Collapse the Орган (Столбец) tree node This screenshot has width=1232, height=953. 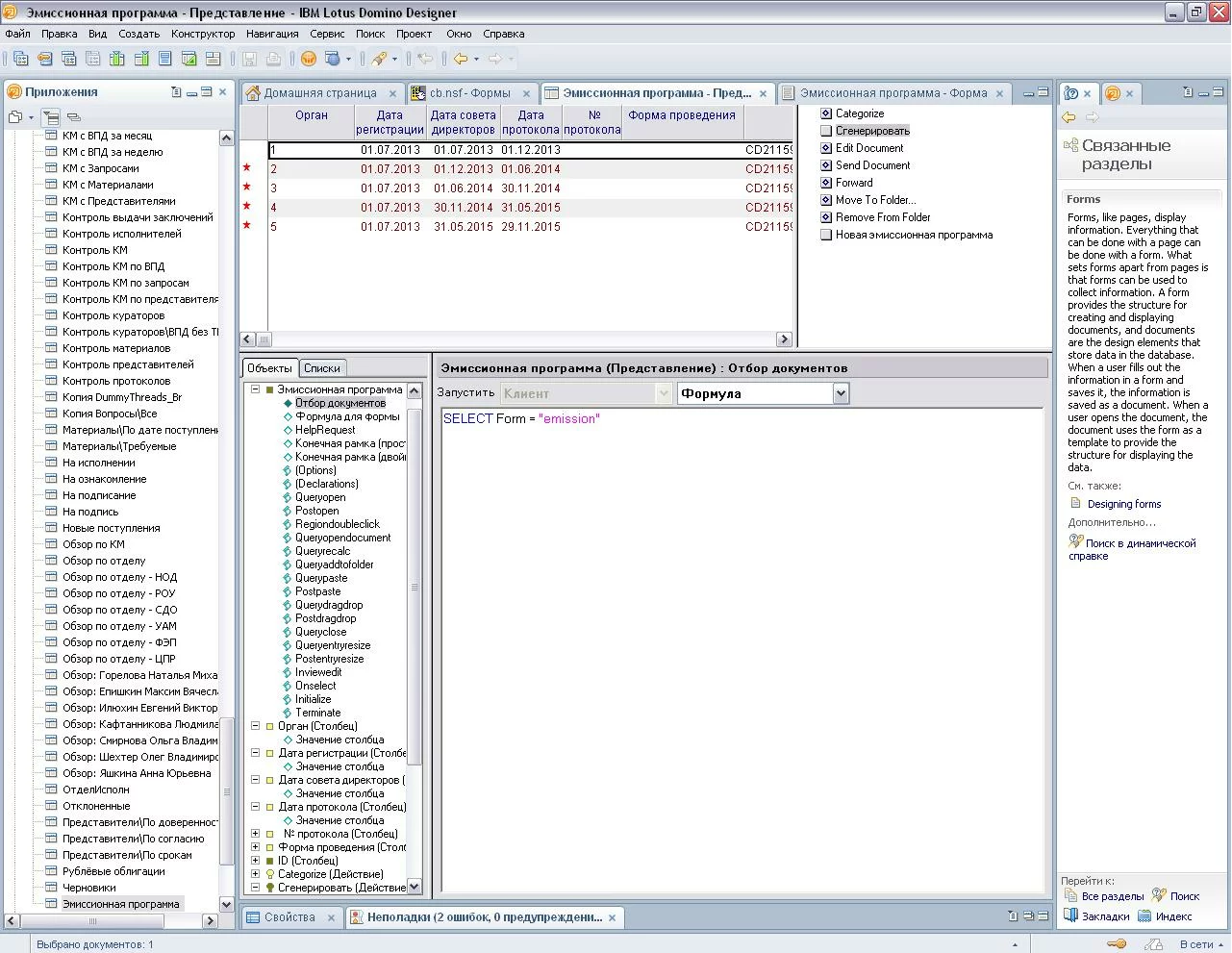(x=255, y=726)
